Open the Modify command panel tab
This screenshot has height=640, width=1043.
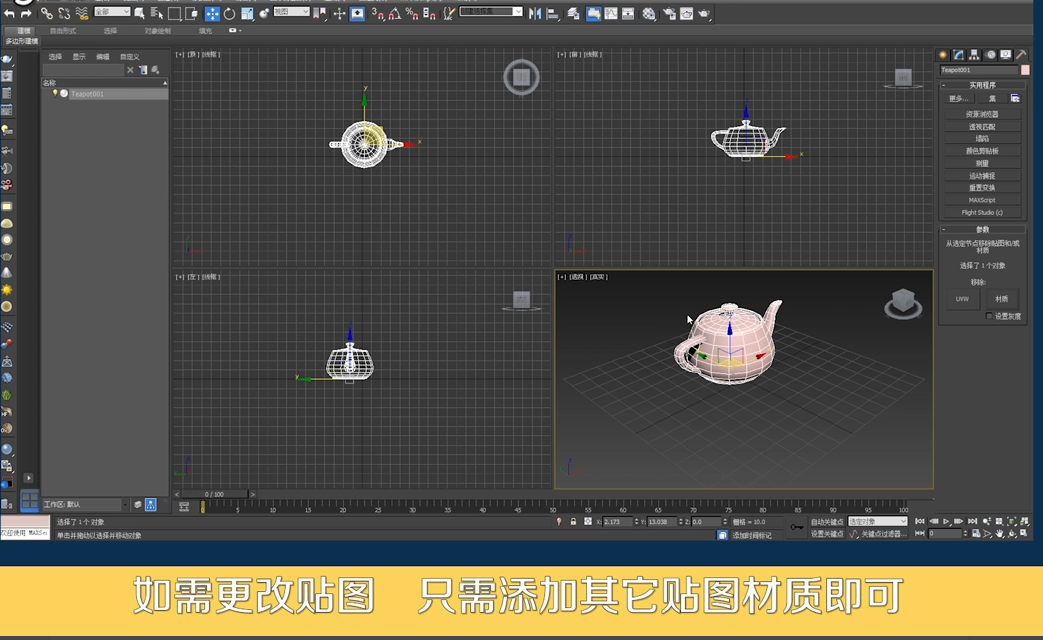958,55
